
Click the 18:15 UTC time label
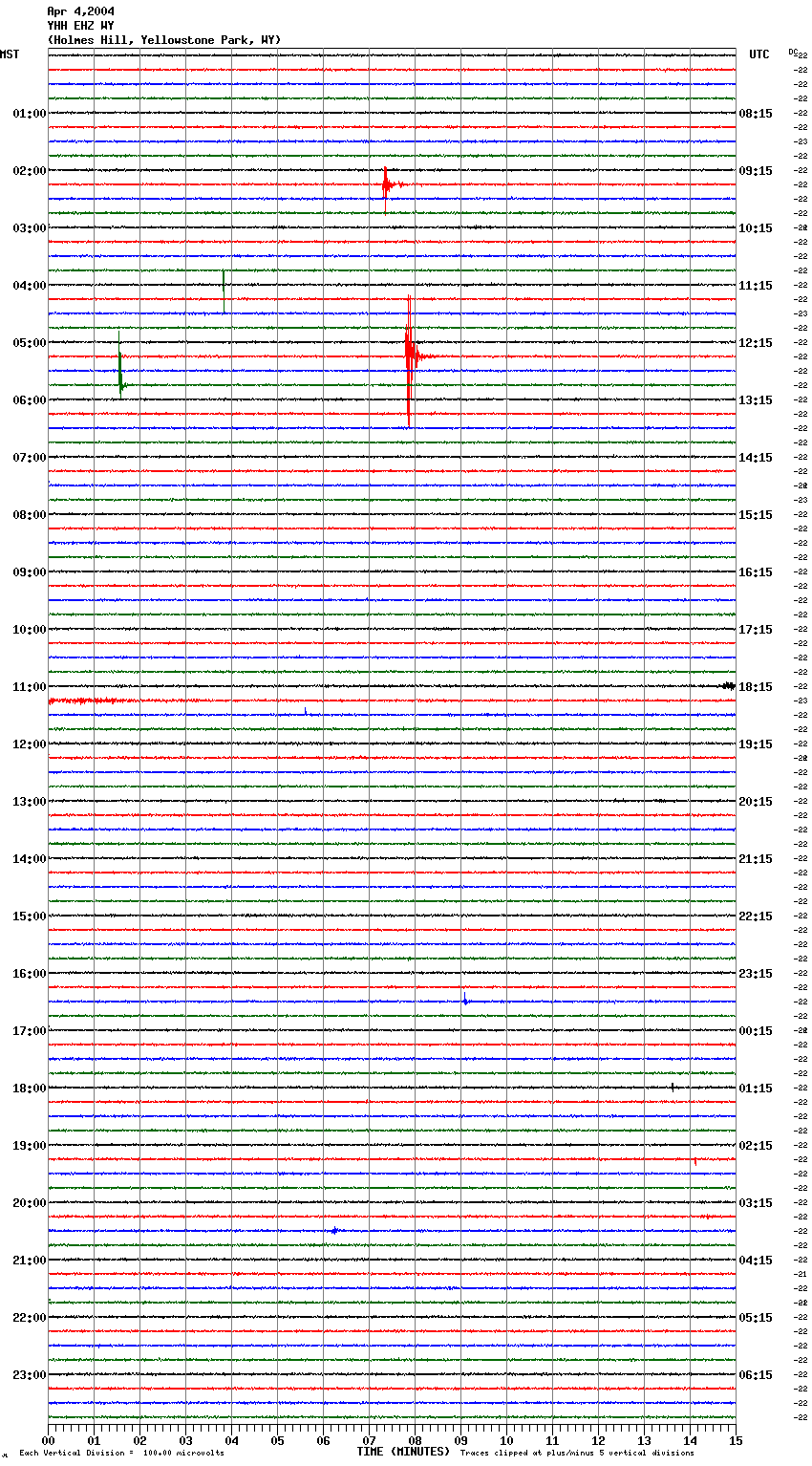point(756,687)
